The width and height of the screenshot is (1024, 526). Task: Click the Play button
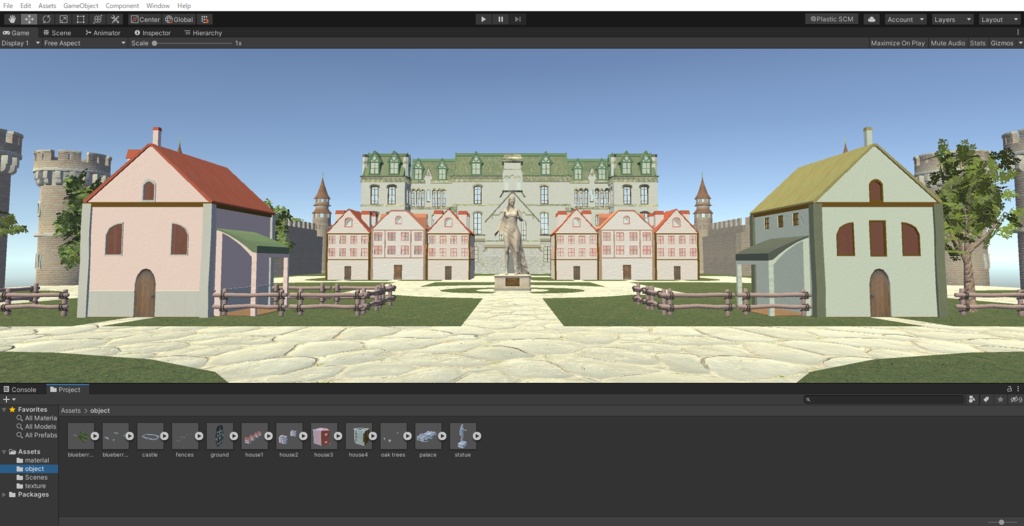(483, 20)
